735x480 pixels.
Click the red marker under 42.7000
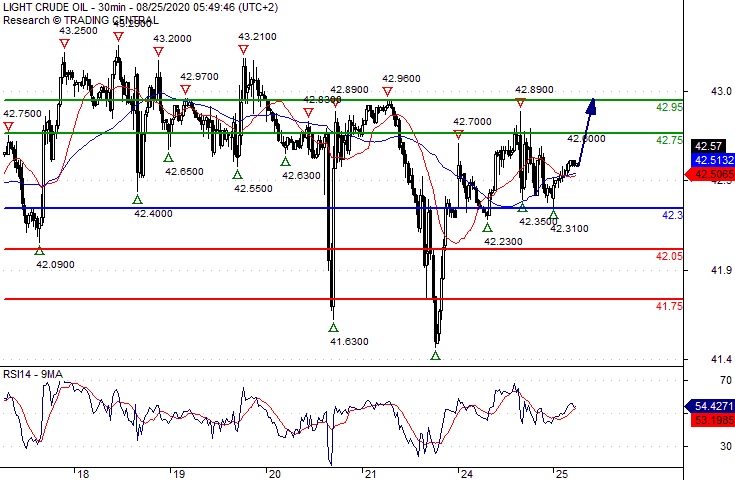pos(458,135)
